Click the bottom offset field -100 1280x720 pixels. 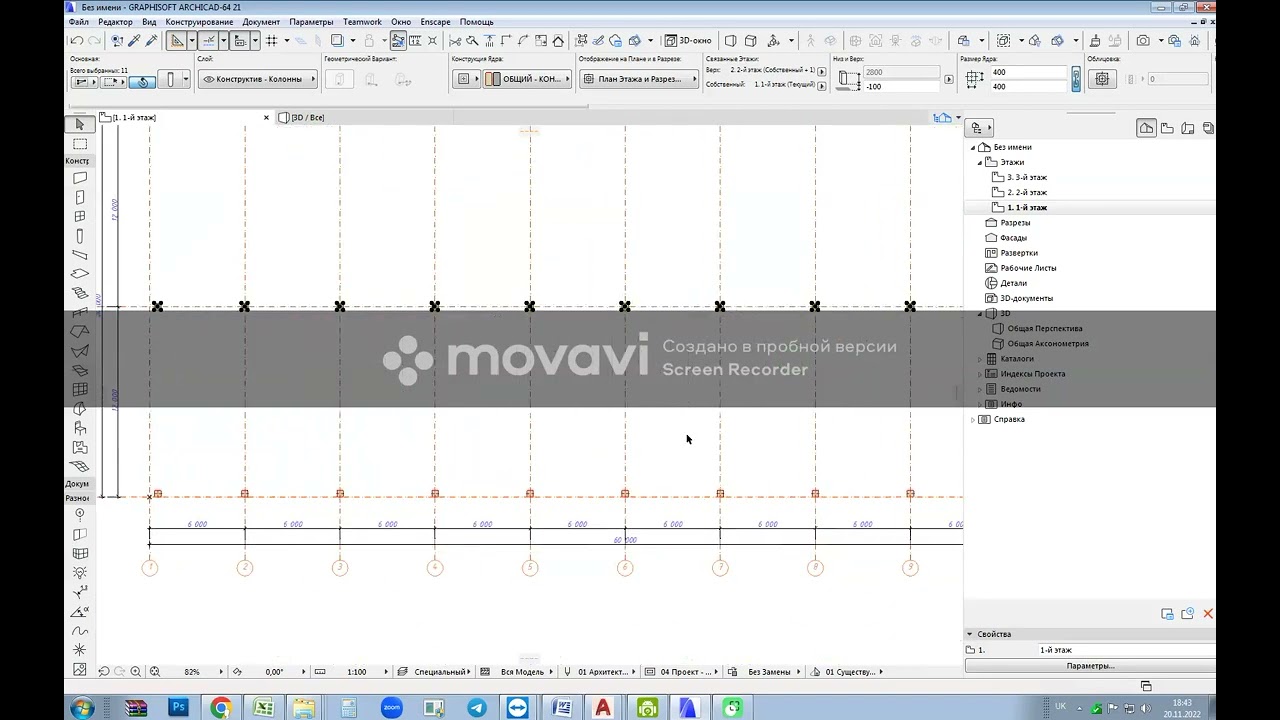[x=900, y=87]
